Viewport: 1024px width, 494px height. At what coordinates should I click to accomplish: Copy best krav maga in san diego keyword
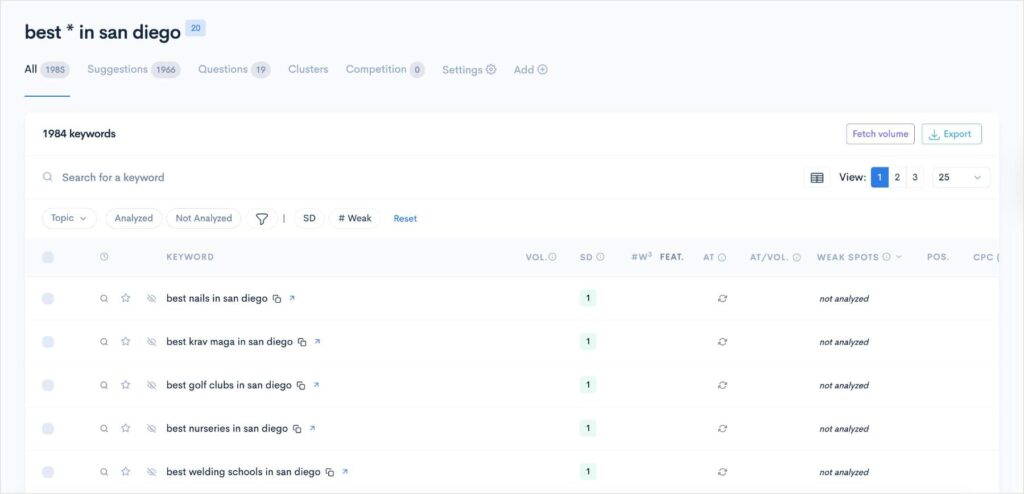coord(302,342)
